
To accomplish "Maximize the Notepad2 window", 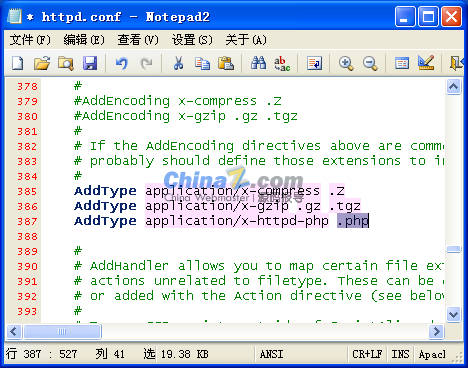I will (x=428, y=16).
